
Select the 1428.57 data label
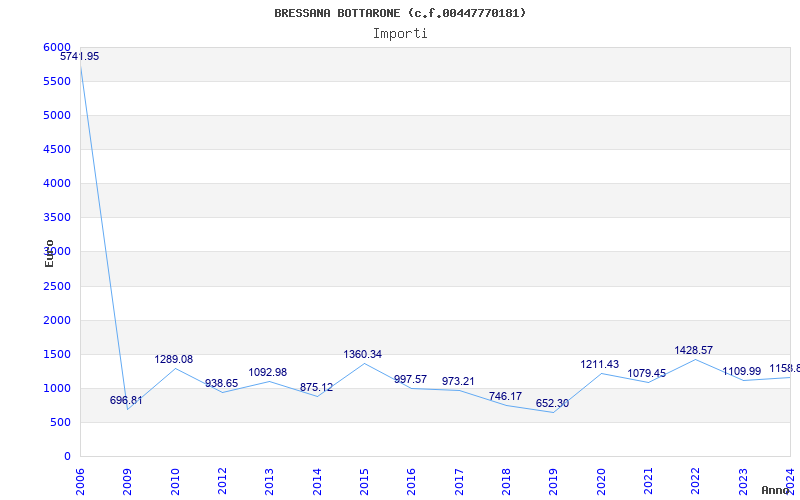[x=693, y=351]
